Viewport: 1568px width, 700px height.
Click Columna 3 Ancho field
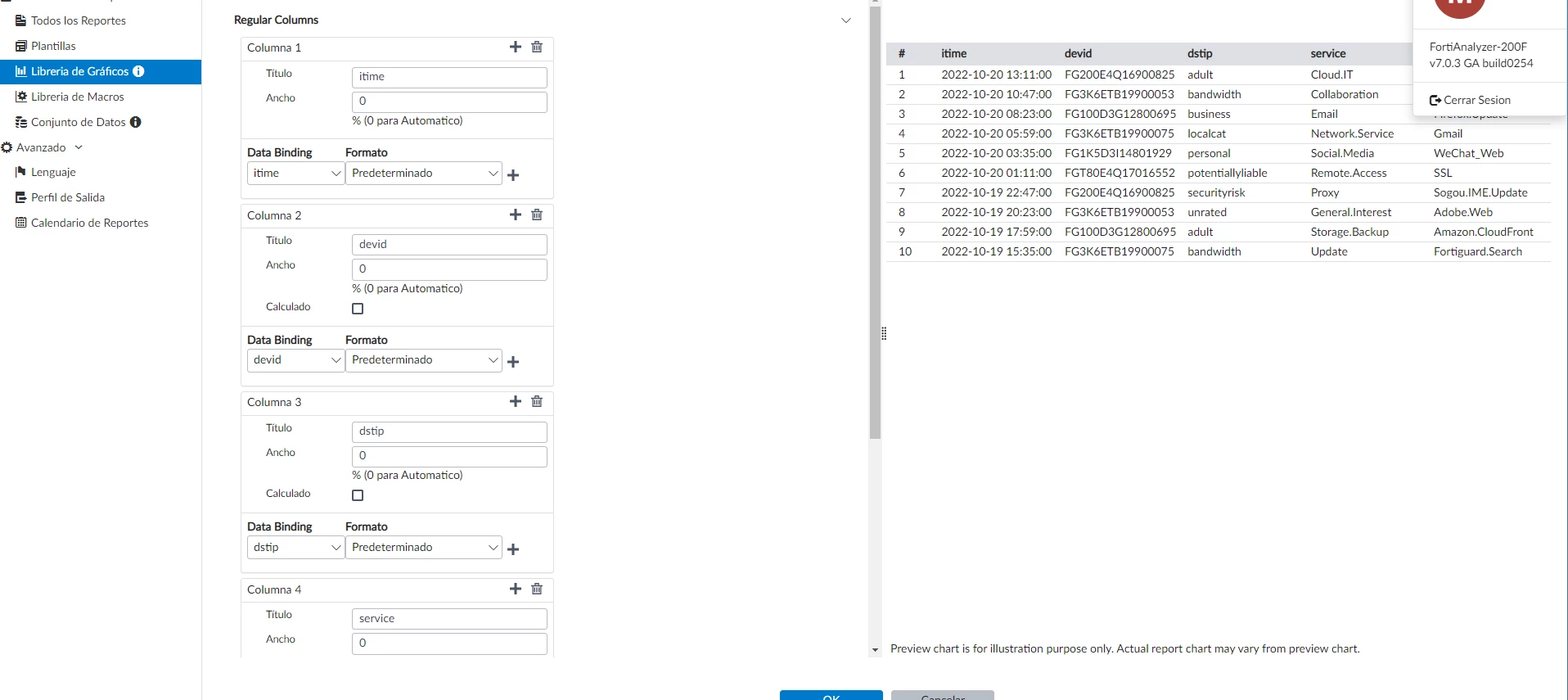coord(449,456)
